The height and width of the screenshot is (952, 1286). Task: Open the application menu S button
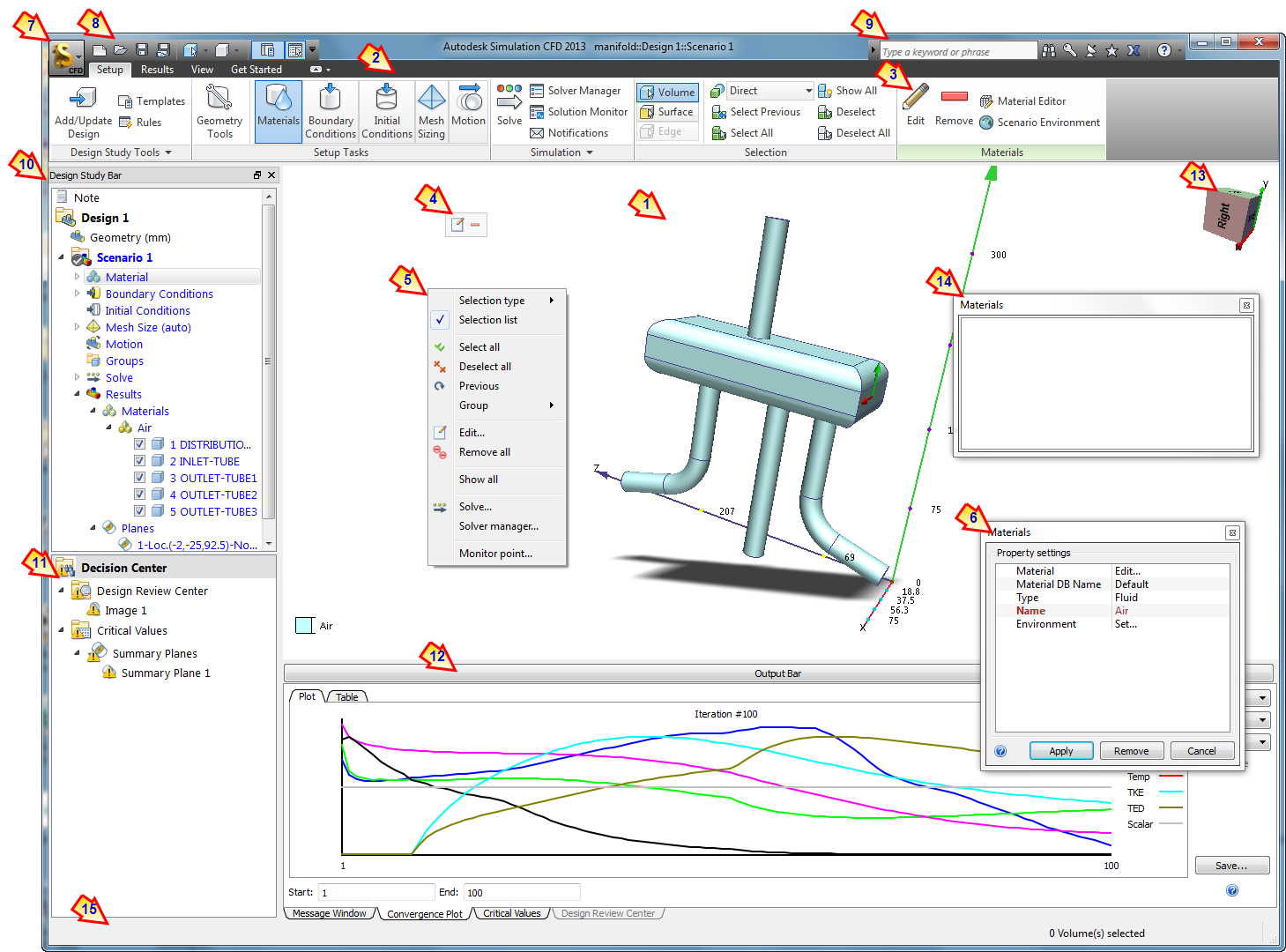point(66,58)
